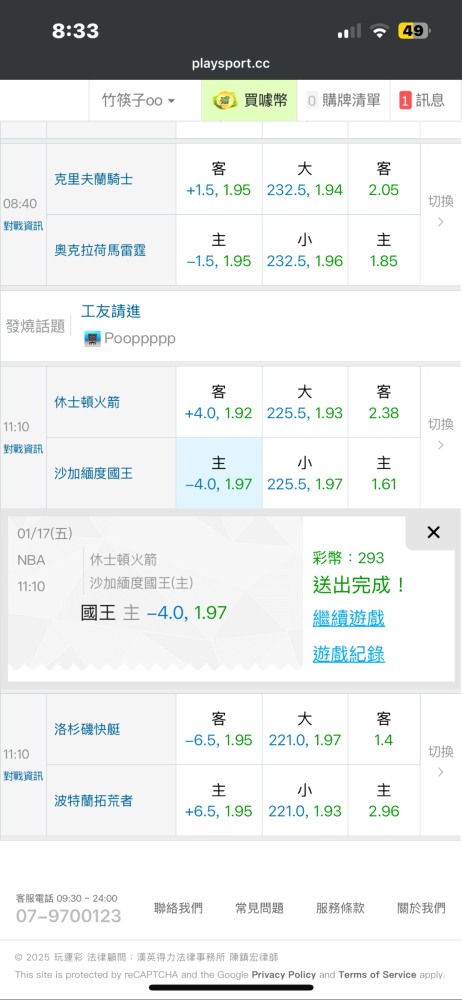Viewport: 462px width, 1000px height.
Task: Select 大 221.0, 1.97 over bet
Action: pyautogui.click(x=304, y=730)
